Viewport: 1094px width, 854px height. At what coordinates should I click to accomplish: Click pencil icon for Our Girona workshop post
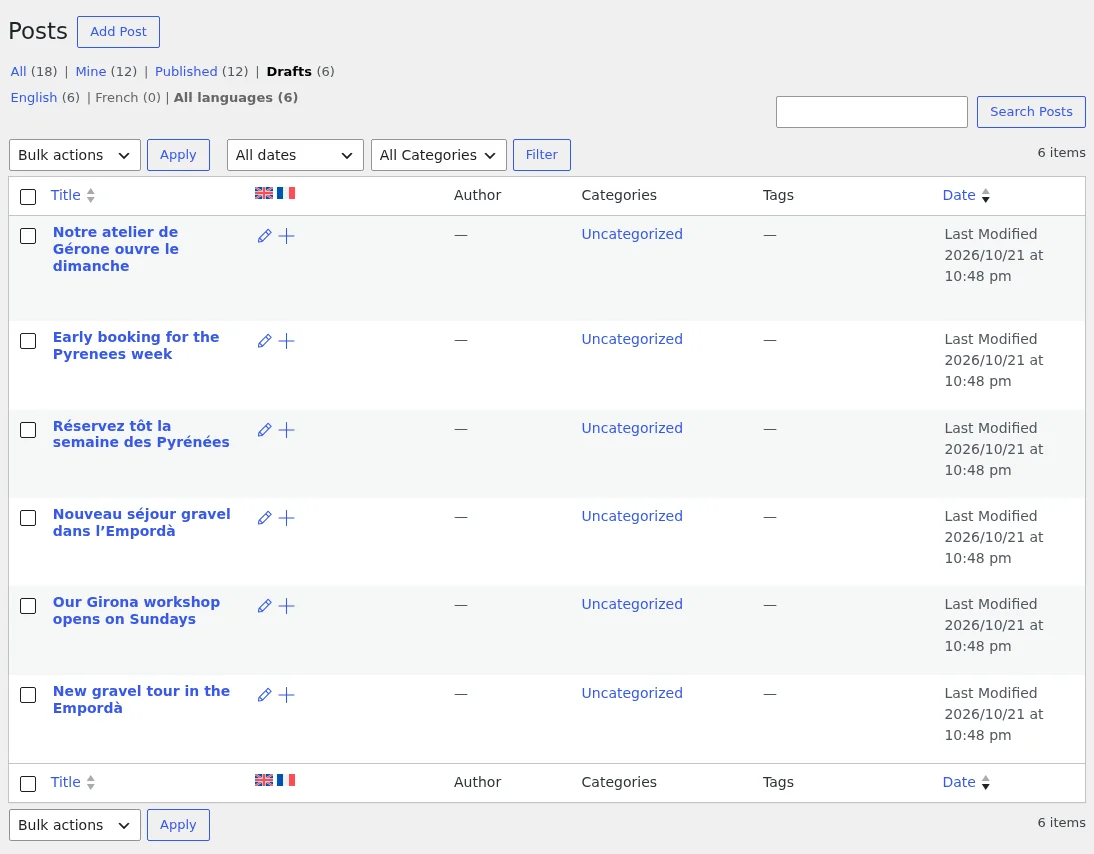pyautogui.click(x=264, y=606)
